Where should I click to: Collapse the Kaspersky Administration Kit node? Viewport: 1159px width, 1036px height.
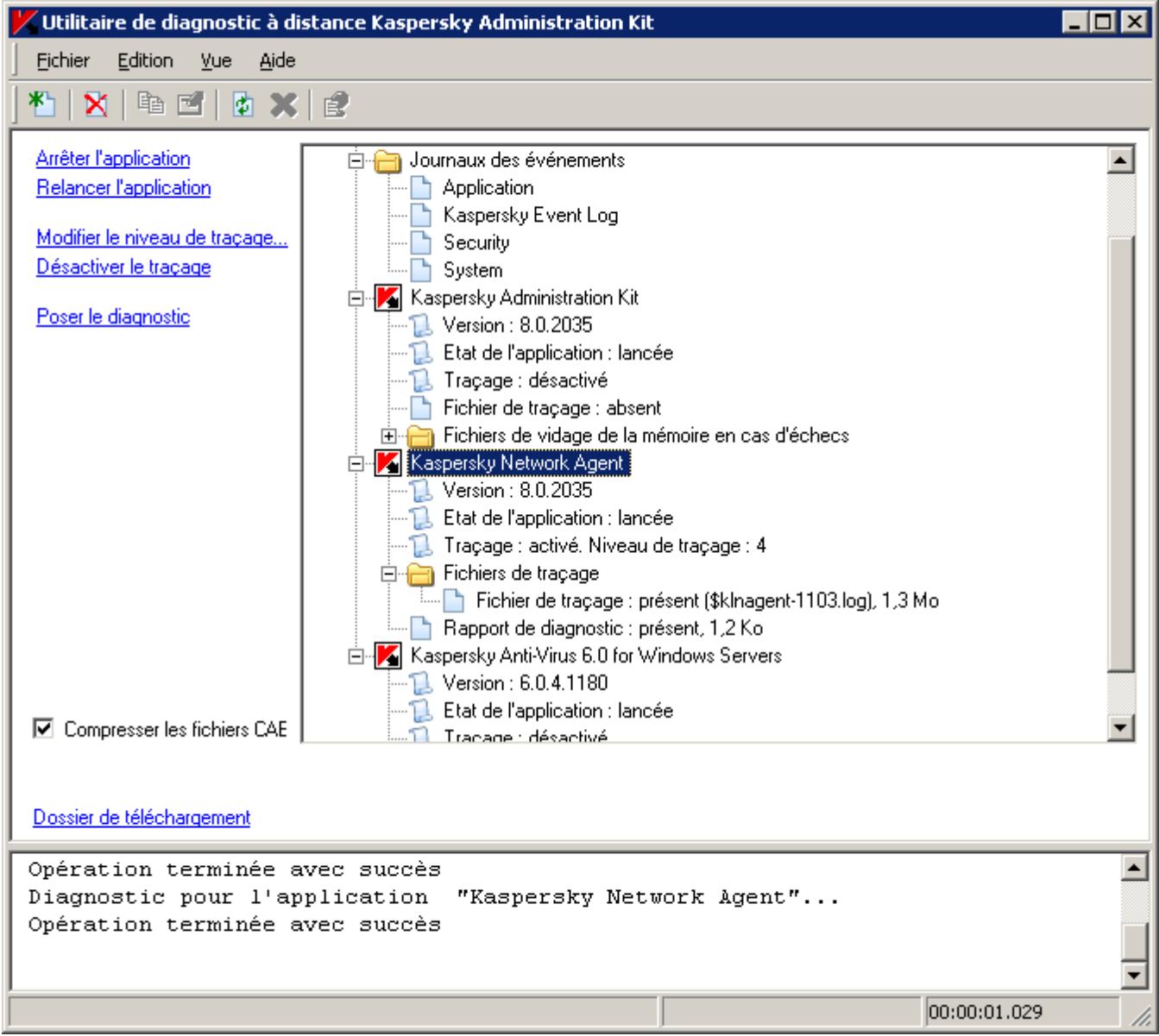coord(356,298)
